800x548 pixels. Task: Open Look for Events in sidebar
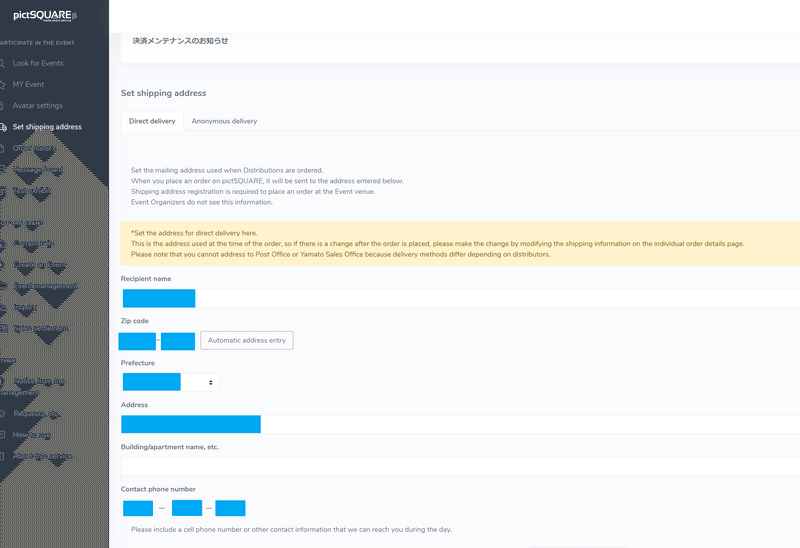pyautogui.click(x=38, y=63)
